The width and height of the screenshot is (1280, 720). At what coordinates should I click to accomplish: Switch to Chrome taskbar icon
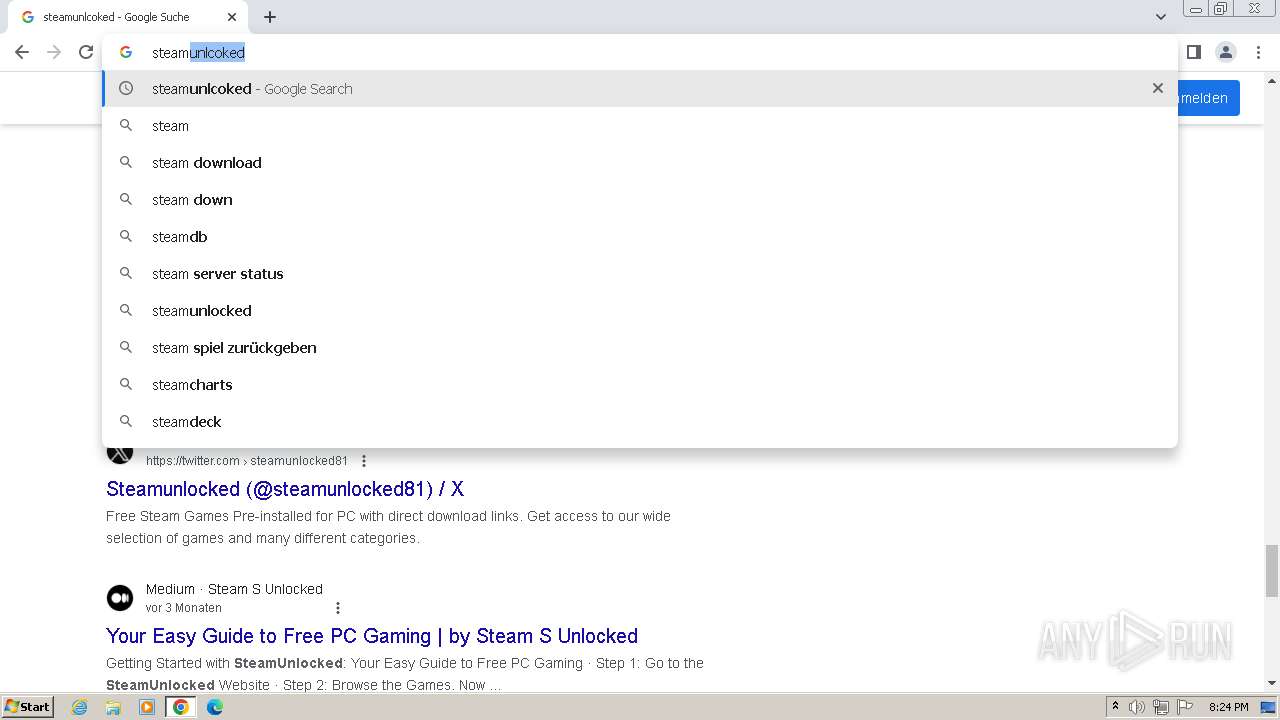[x=181, y=707]
